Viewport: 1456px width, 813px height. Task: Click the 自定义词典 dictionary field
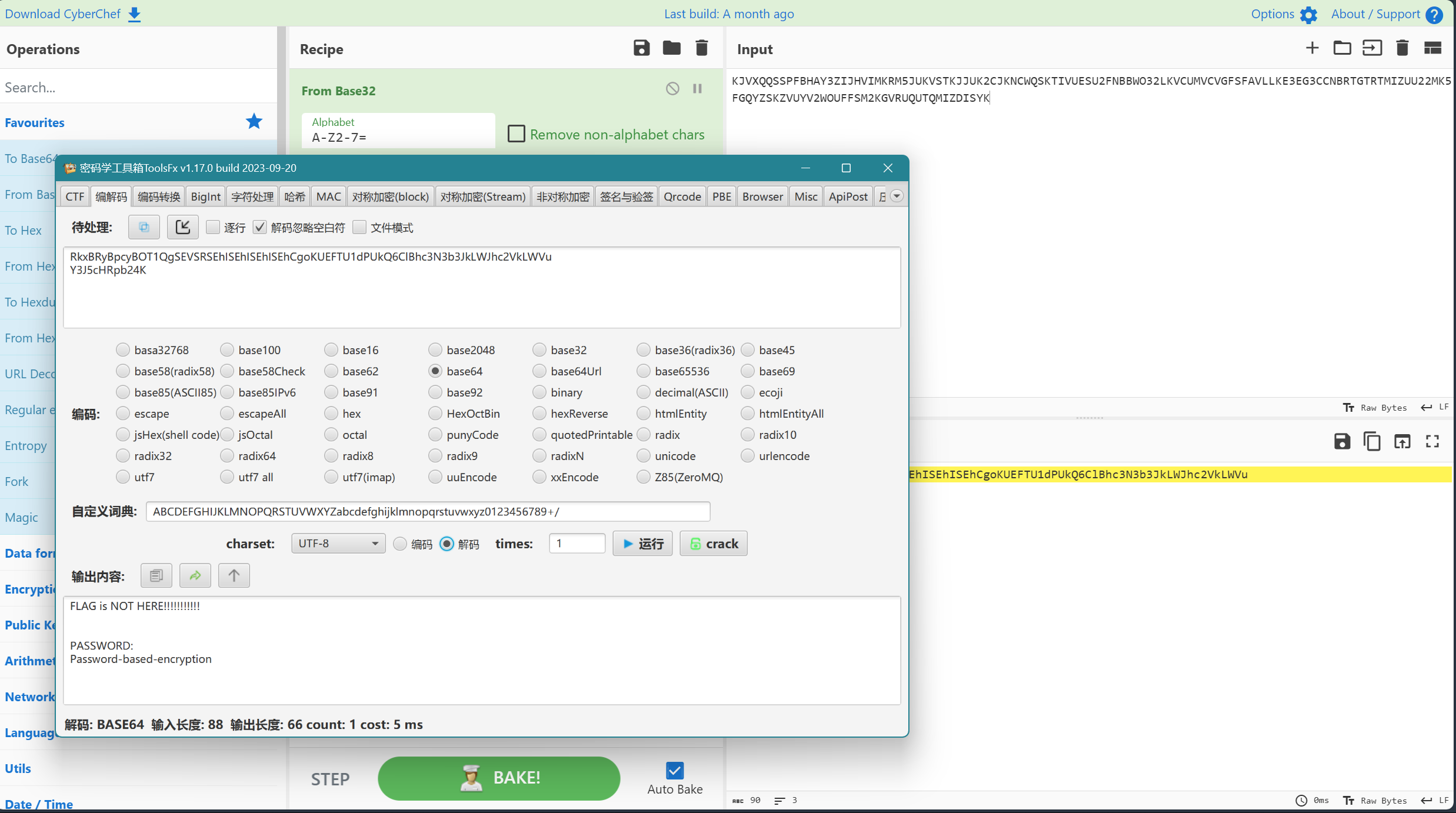tap(428, 511)
